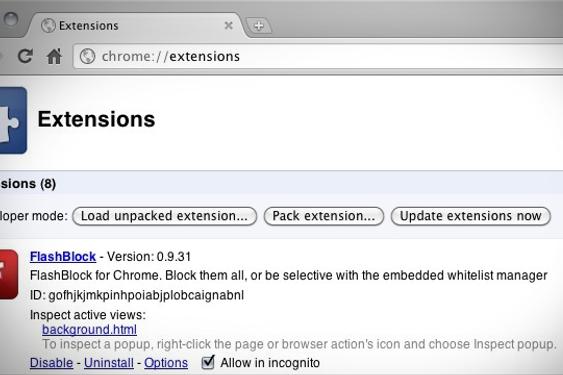The width and height of the screenshot is (563, 375).
Task: Open FlashBlock Options link
Action: (x=166, y=363)
